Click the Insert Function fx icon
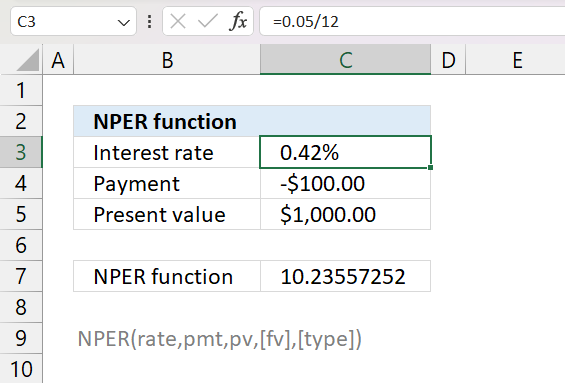The image size is (565, 383). (238, 21)
